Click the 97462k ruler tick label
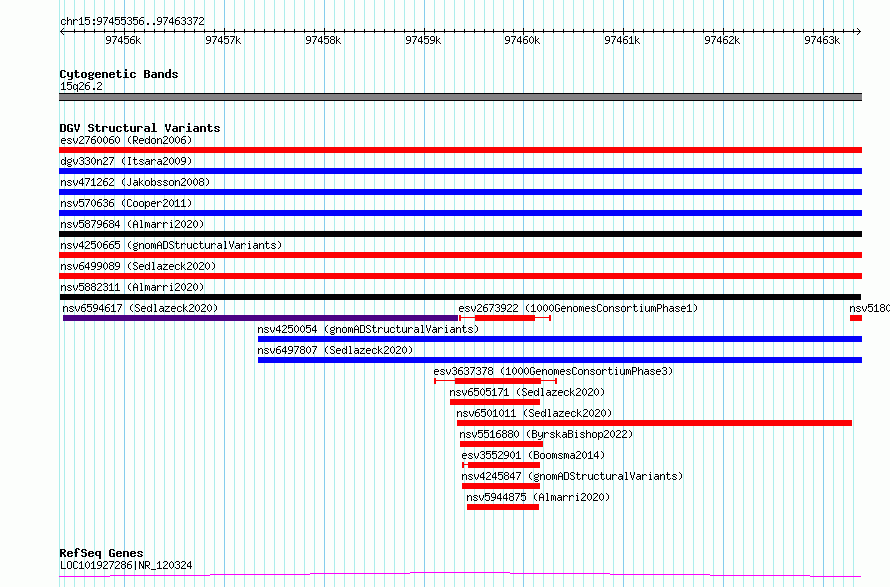The image size is (890, 587). click(x=722, y=40)
